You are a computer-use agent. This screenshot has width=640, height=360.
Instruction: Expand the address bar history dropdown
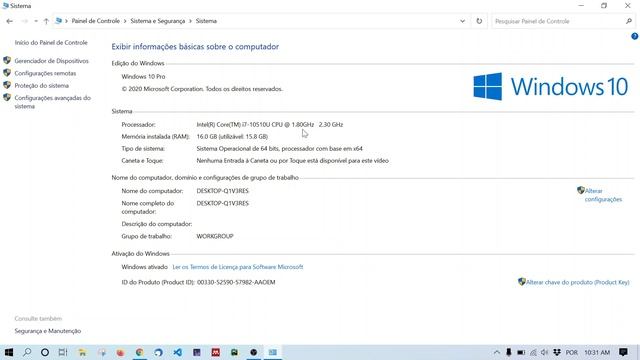[x=462, y=21]
